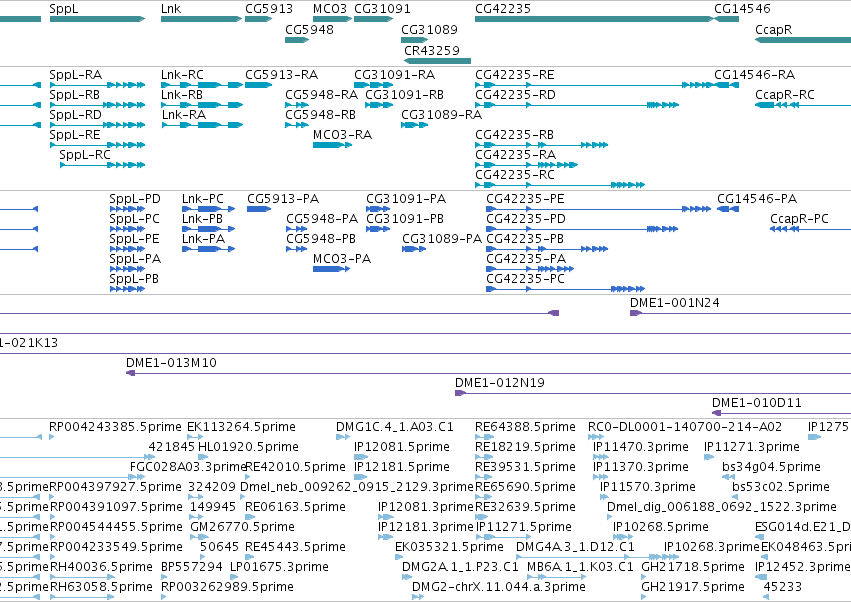The width and height of the screenshot is (851, 602).
Task: Click EST GM26770.5prime
Action: (243, 528)
